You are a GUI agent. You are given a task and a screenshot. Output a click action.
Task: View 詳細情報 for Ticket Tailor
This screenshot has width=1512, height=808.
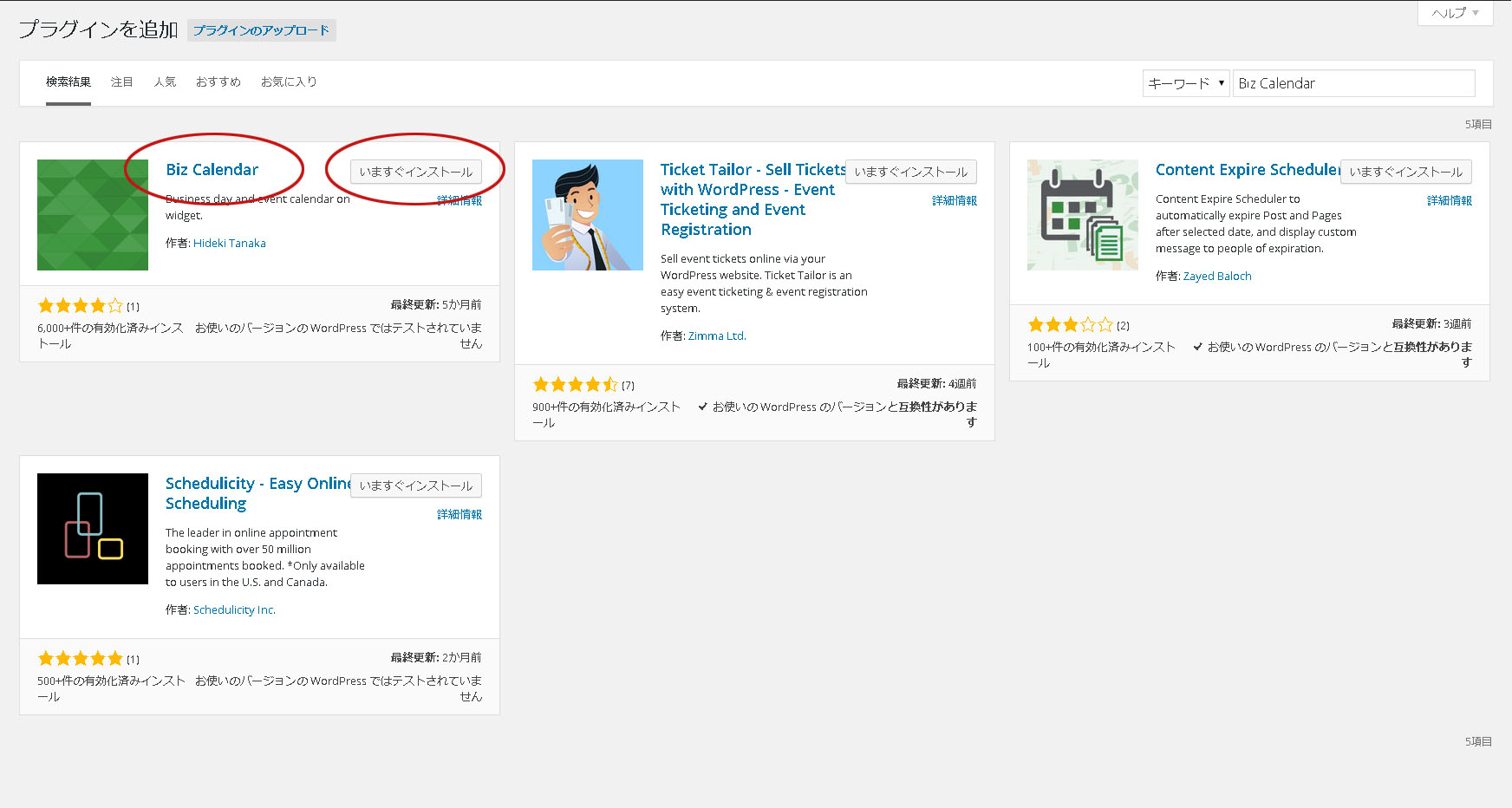(x=955, y=200)
